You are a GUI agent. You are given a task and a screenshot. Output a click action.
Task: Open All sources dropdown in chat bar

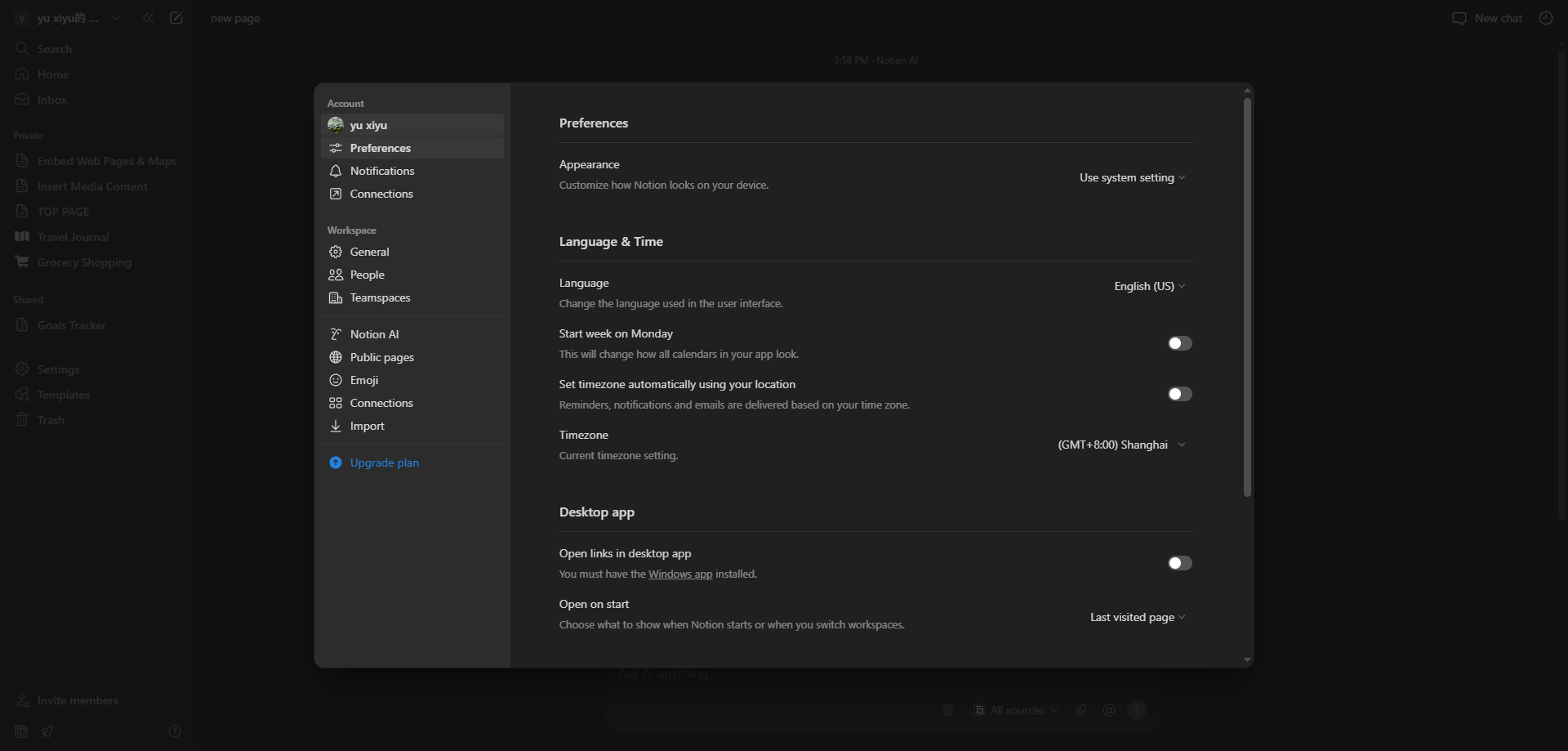(x=1016, y=710)
